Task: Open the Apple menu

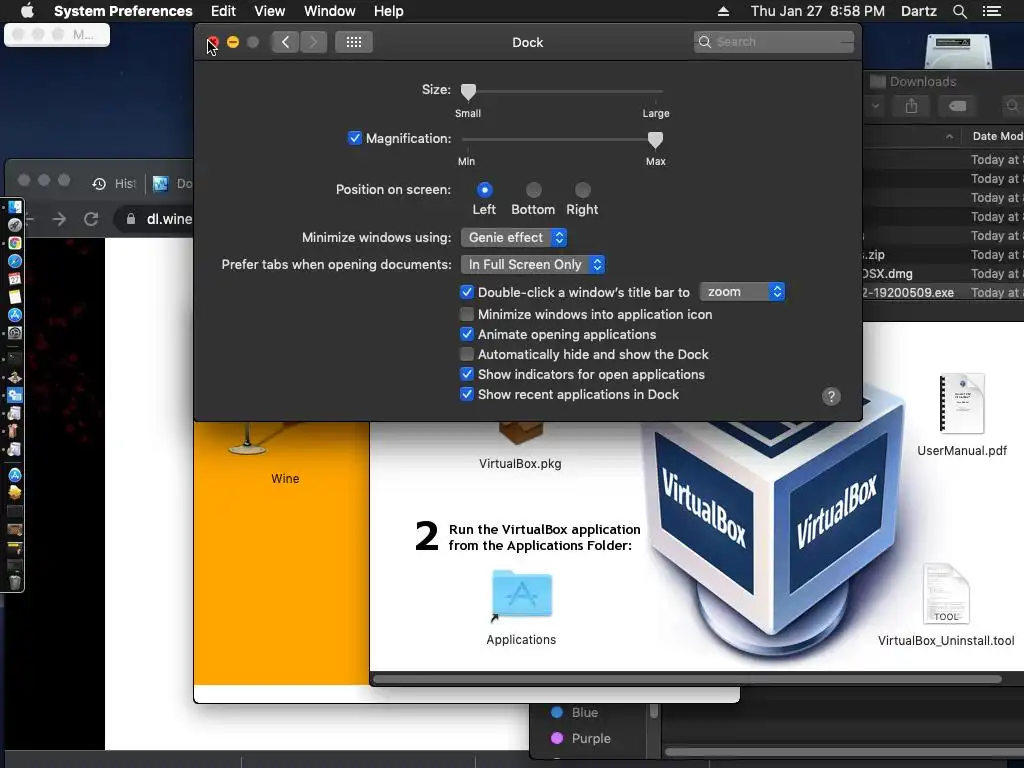Action: pos(27,11)
